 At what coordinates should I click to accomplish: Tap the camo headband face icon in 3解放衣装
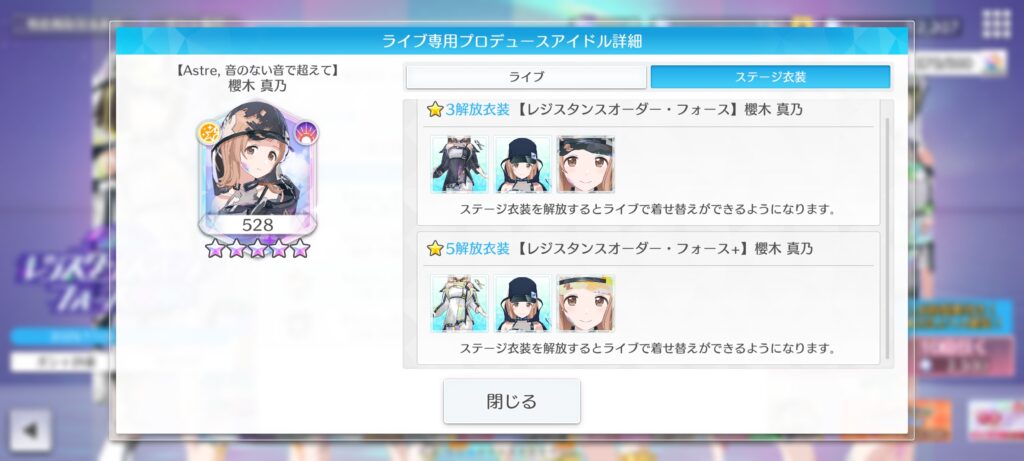coord(586,165)
